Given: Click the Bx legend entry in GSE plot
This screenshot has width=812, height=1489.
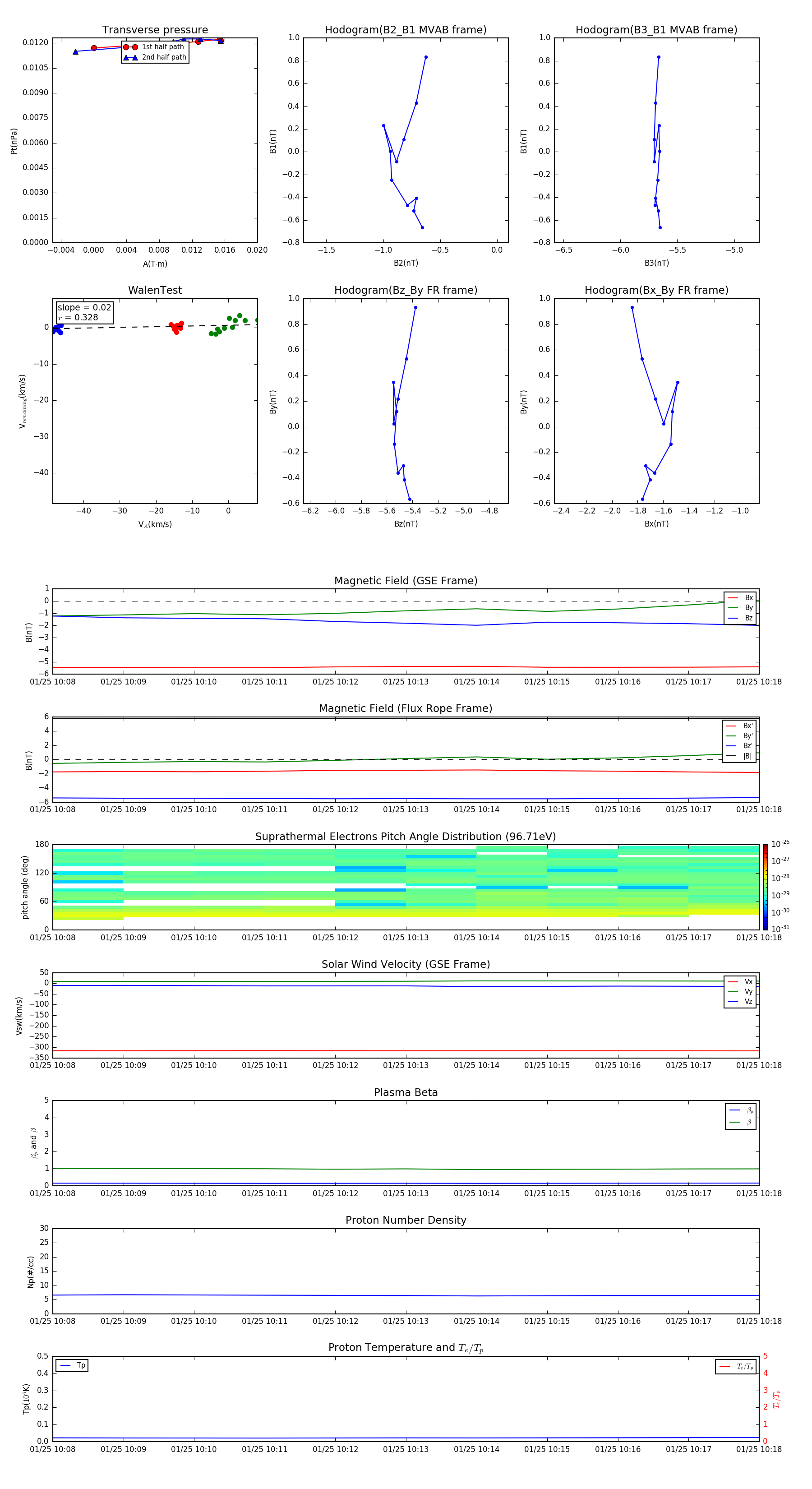Looking at the screenshot, I should (740, 598).
